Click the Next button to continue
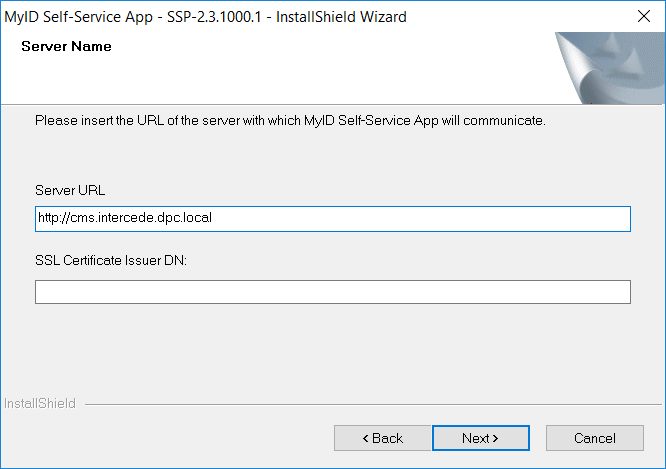The width and height of the screenshot is (666, 469). [481, 438]
